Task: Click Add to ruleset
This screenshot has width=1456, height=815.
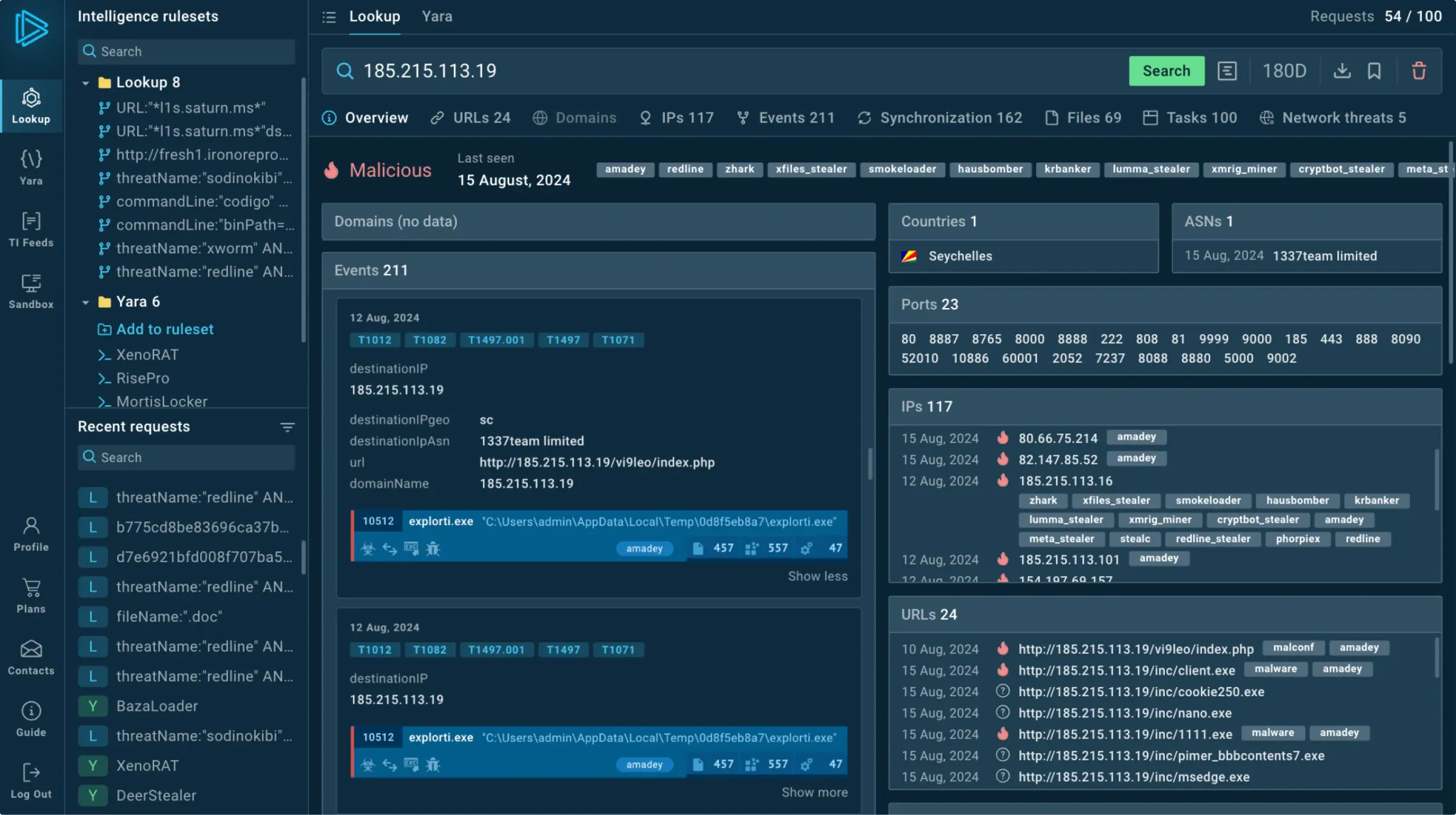Action: [164, 329]
